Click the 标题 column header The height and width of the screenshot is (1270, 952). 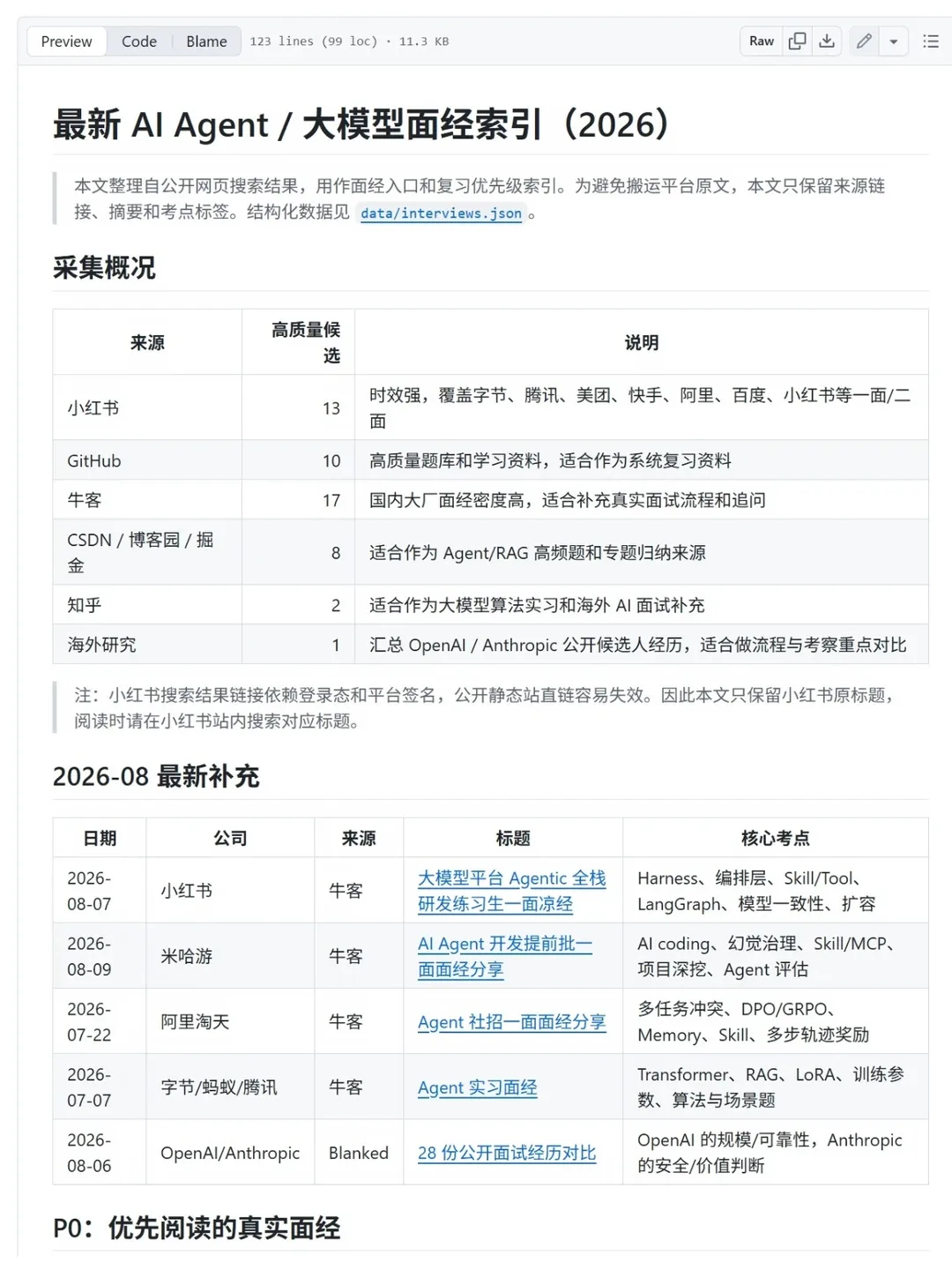513,838
